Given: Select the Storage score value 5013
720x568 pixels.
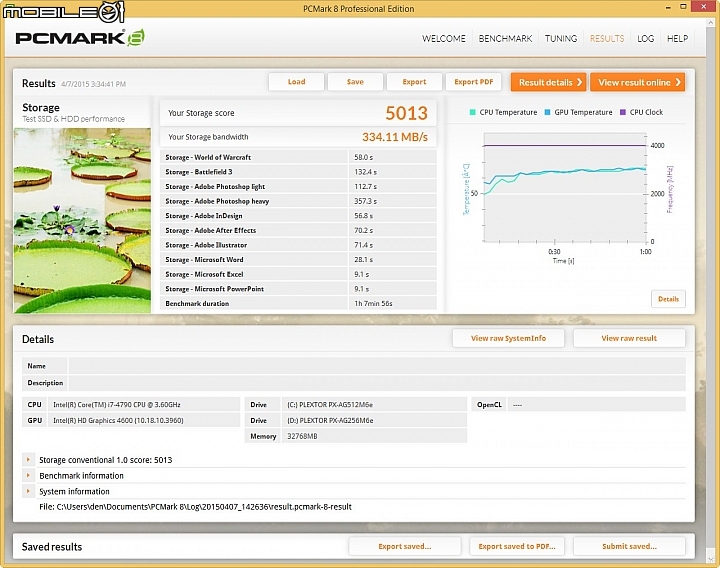Looking at the screenshot, I should [x=406, y=113].
